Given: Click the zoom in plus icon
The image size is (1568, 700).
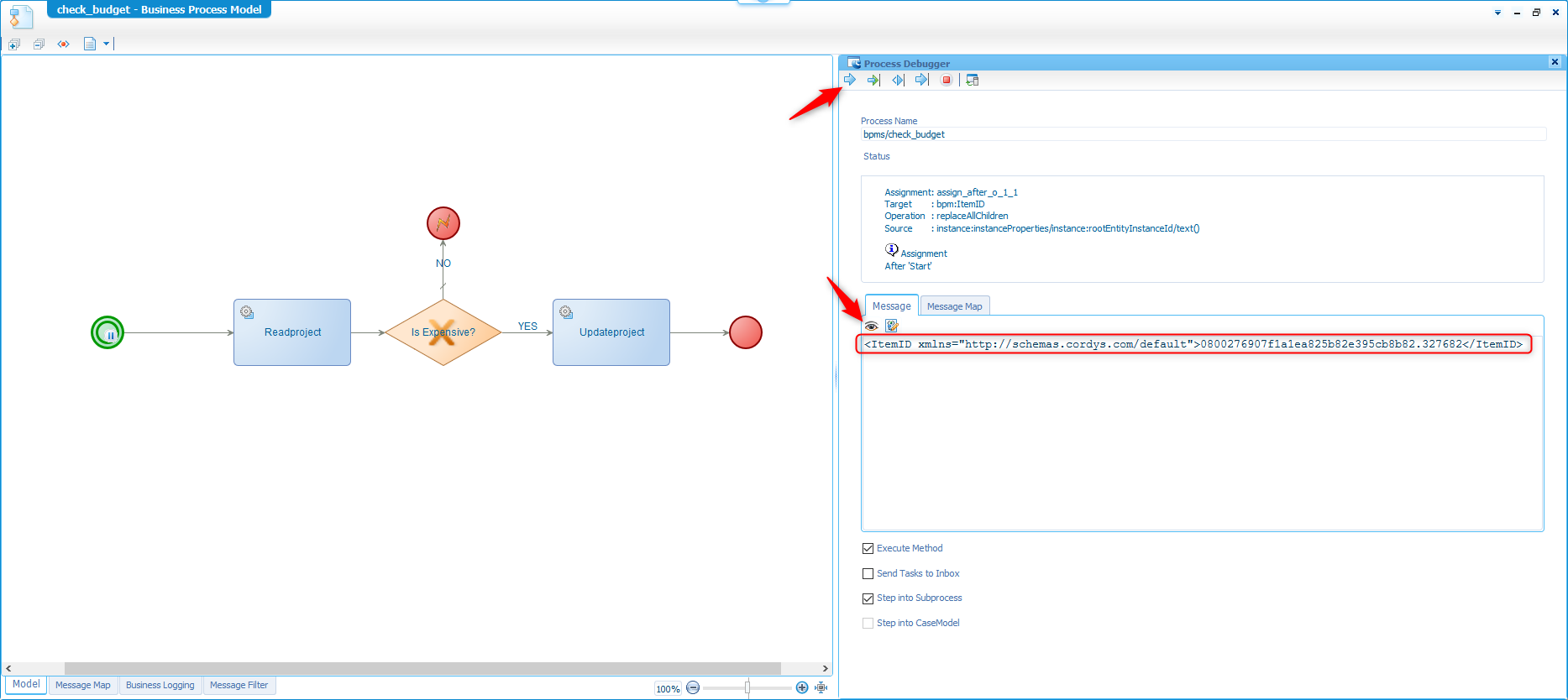Looking at the screenshot, I should pos(802,687).
